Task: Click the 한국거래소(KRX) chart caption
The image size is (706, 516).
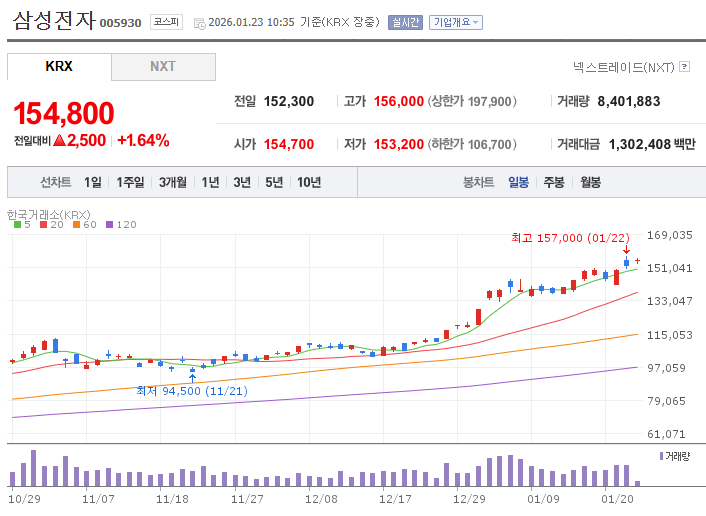Action: pyautogui.click(x=49, y=215)
